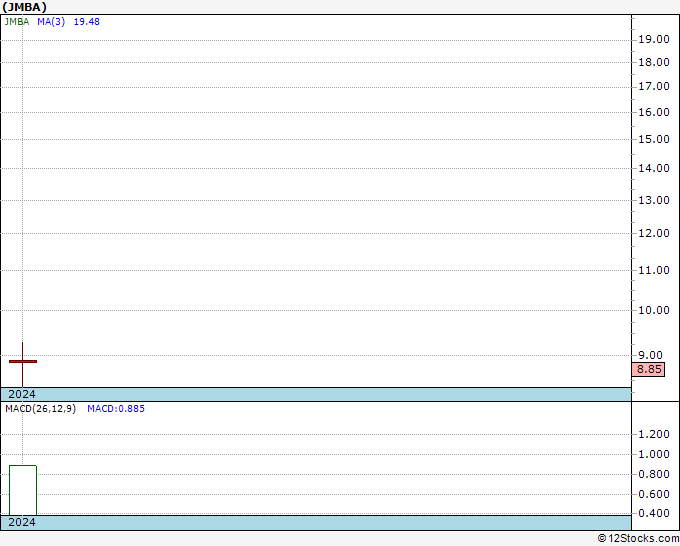This screenshot has height=546, width=680.
Task: Click the 19.48 moving average value
Action: (86, 22)
